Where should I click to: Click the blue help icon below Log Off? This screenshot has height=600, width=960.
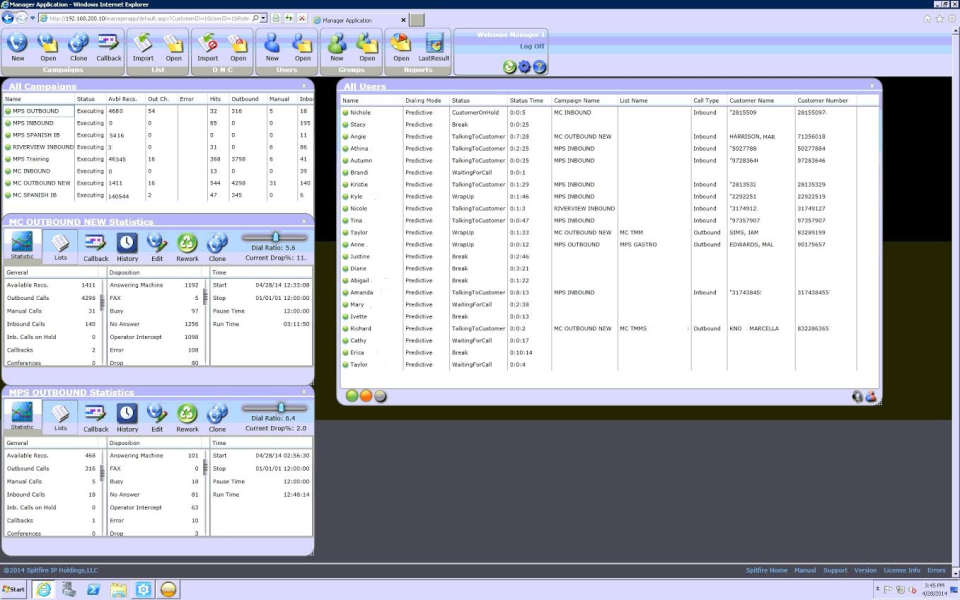coord(540,67)
